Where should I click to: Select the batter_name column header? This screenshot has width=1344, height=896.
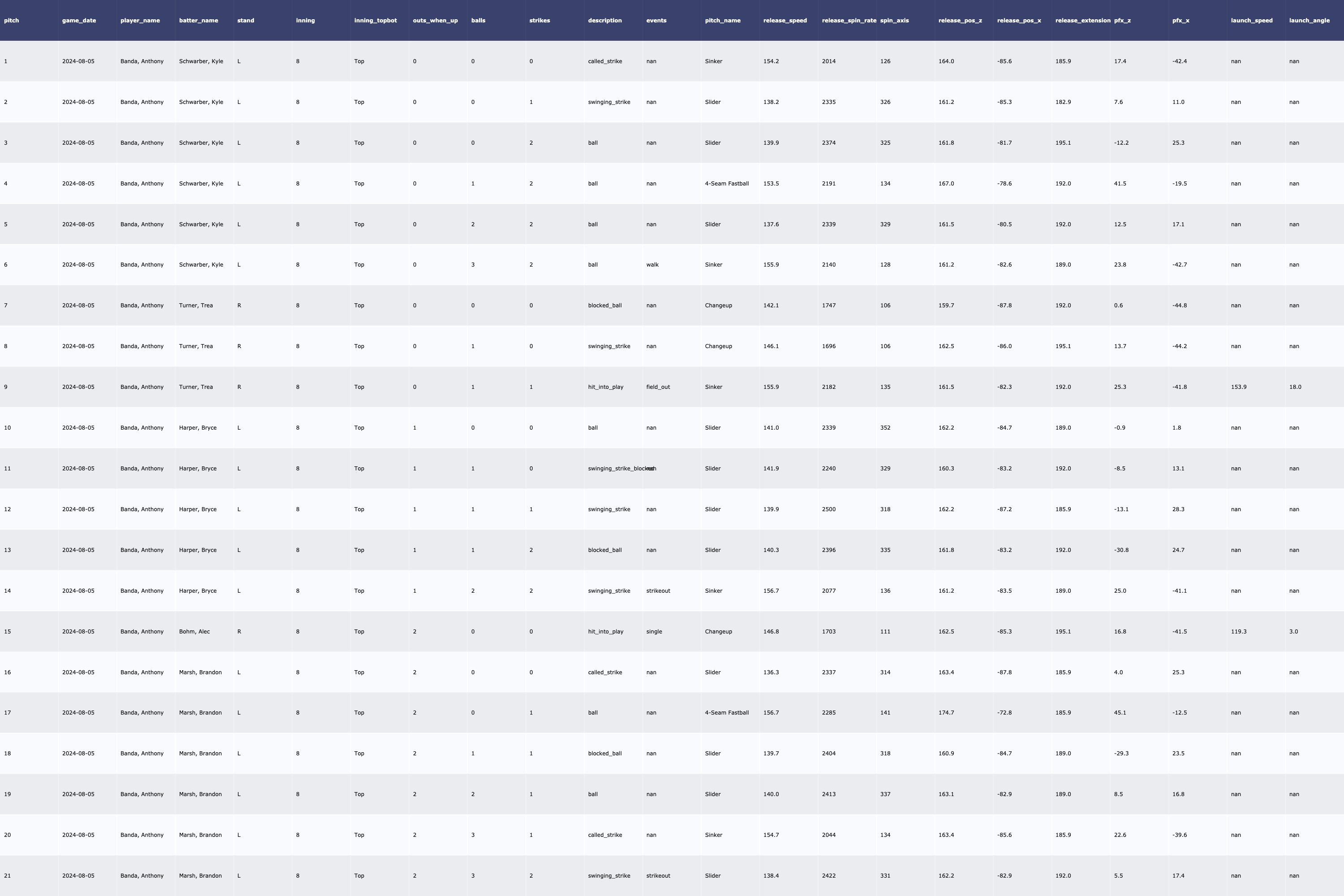tap(198, 21)
